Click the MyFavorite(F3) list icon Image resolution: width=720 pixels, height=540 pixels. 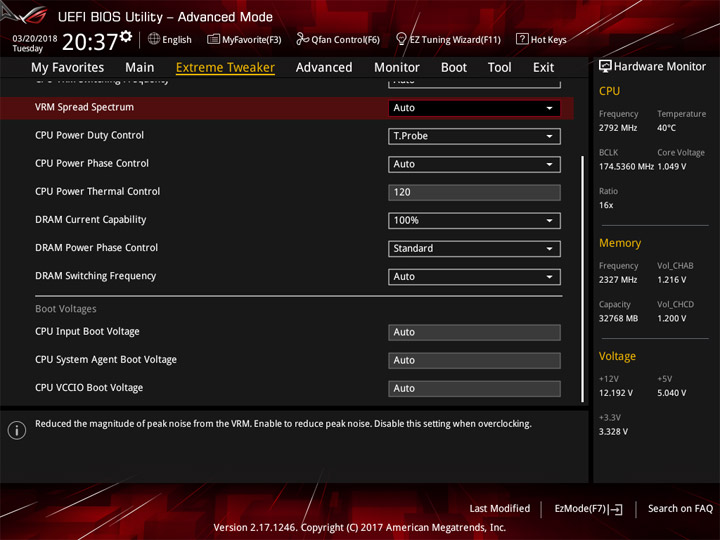pyautogui.click(x=213, y=39)
